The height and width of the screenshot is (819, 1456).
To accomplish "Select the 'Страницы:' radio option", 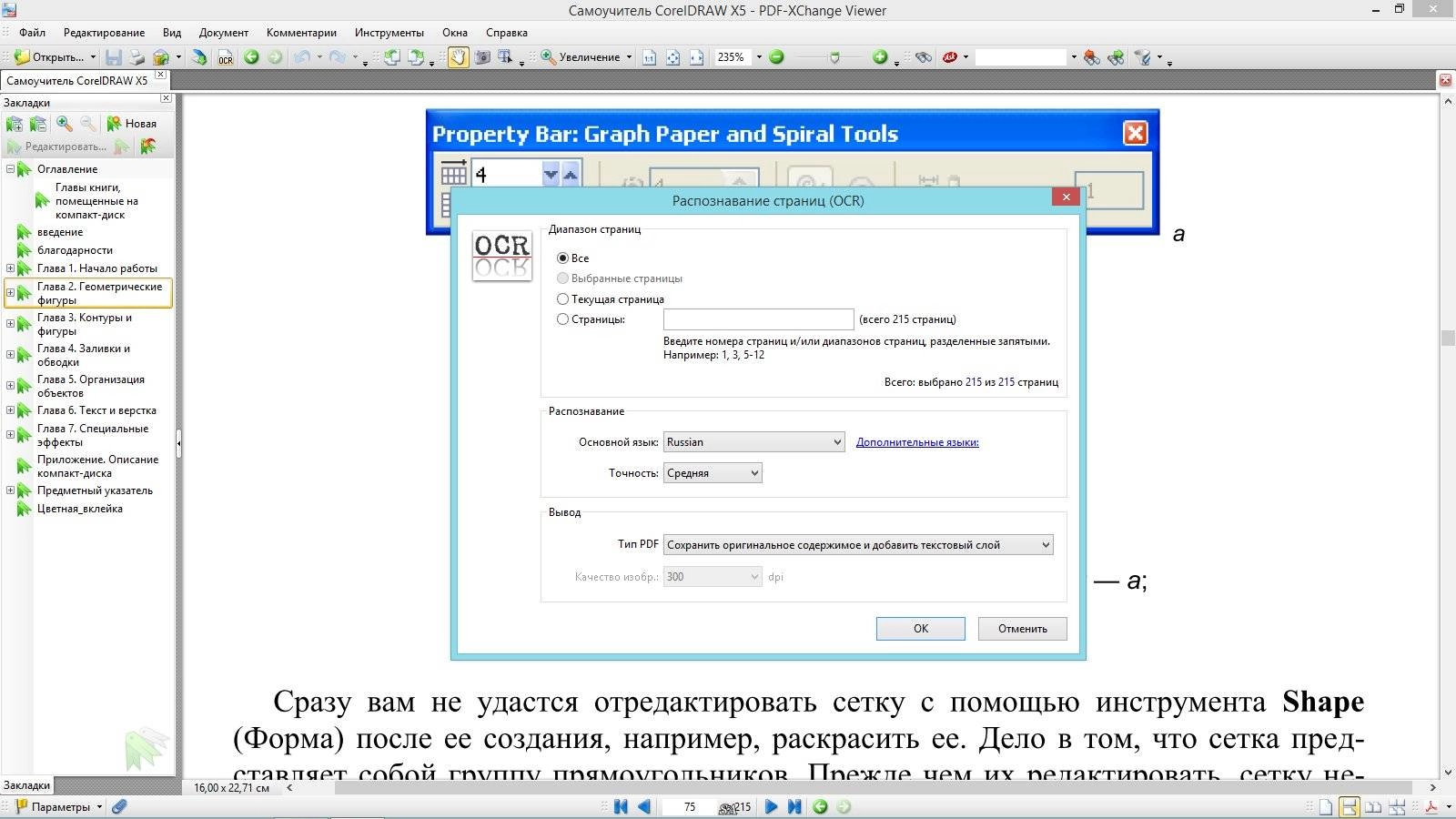I will [x=562, y=319].
